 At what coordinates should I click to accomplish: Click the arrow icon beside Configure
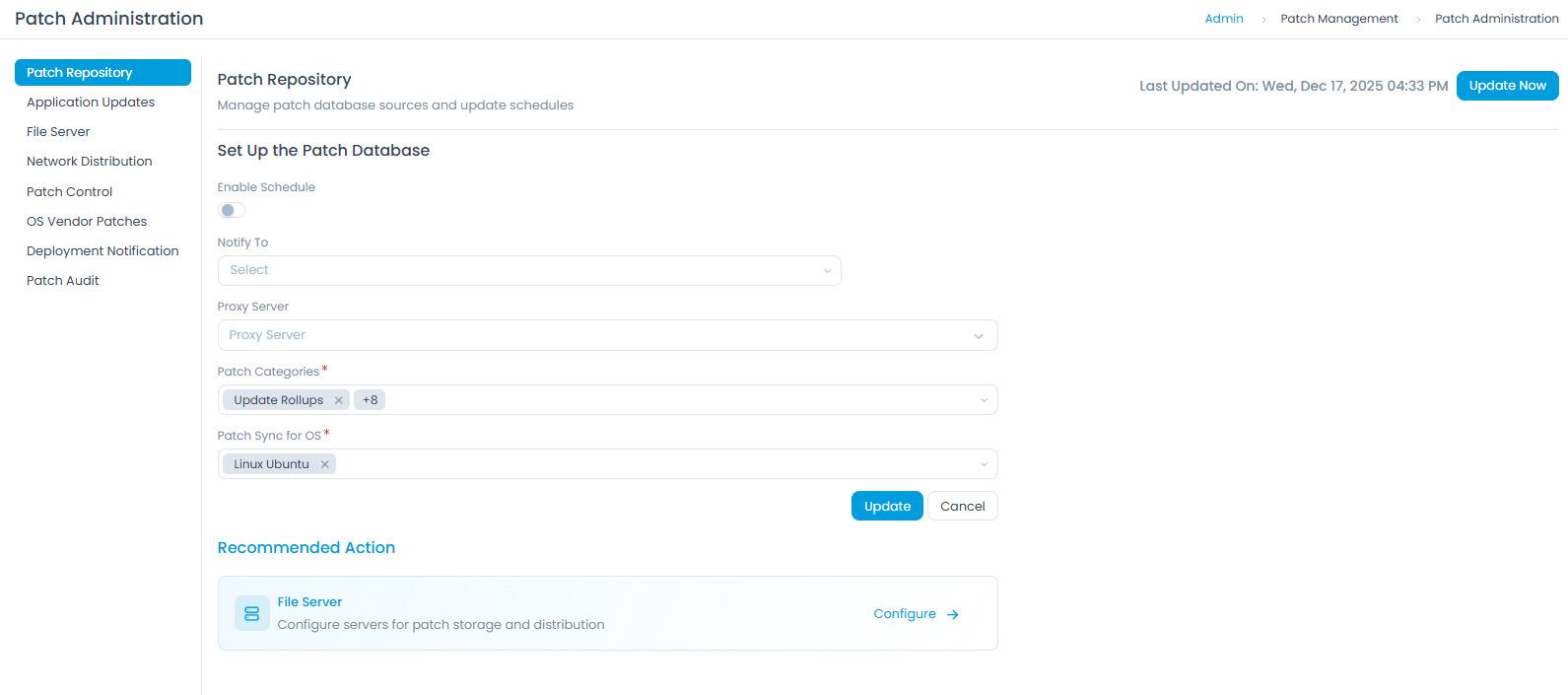[952, 613]
